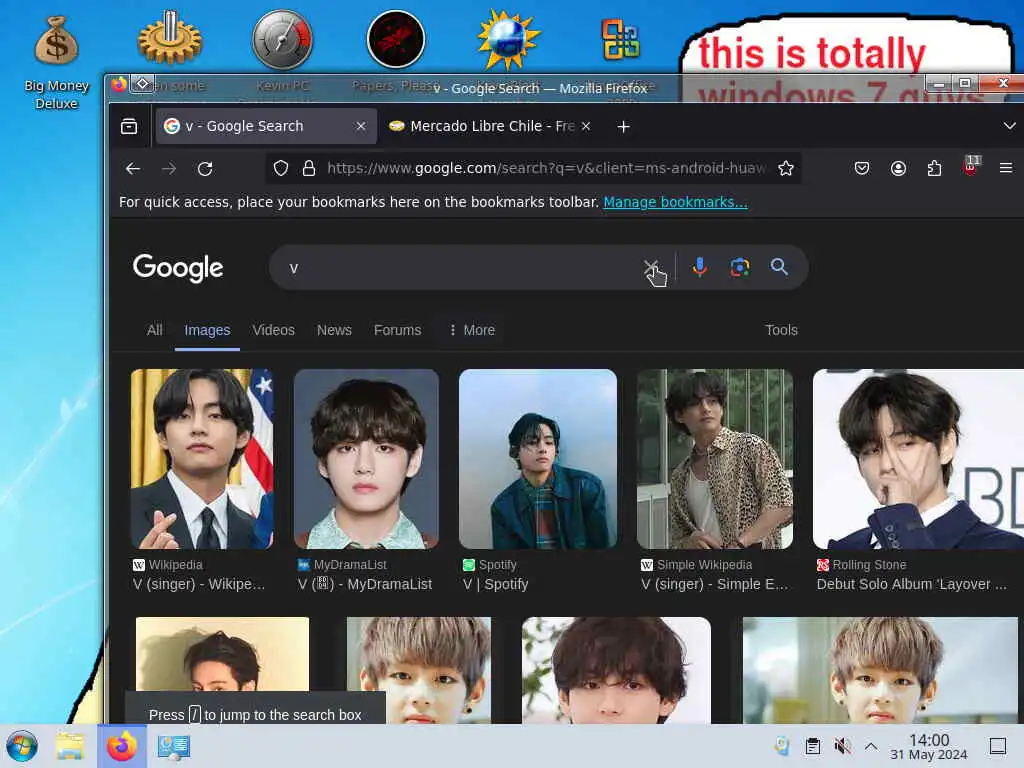Image resolution: width=1024 pixels, height=768 pixels.
Task: Submit search with magnifier icon
Action: [x=779, y=267]
